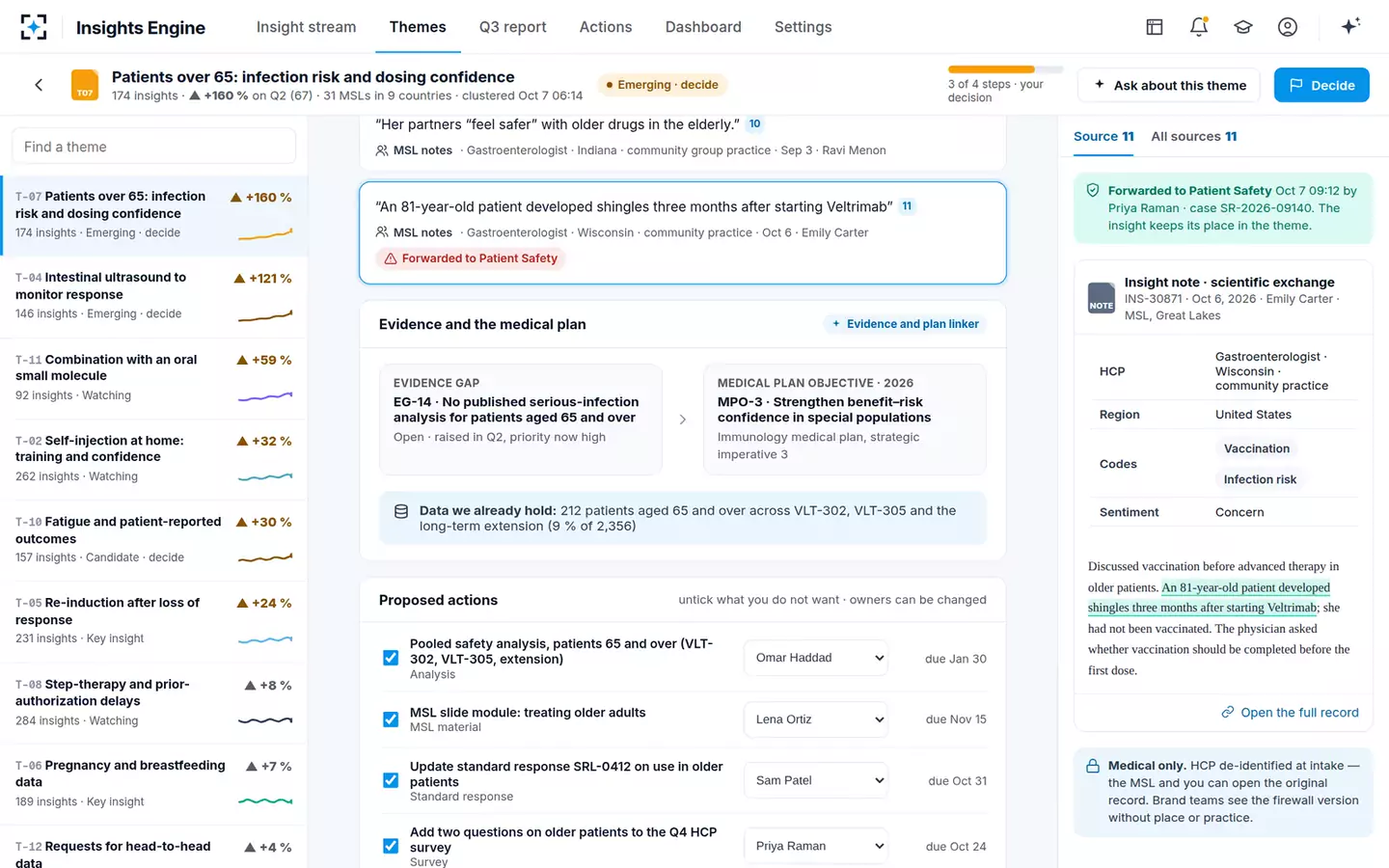
Task: Click the graduation cap learning icon
Action: point(1243,27)
